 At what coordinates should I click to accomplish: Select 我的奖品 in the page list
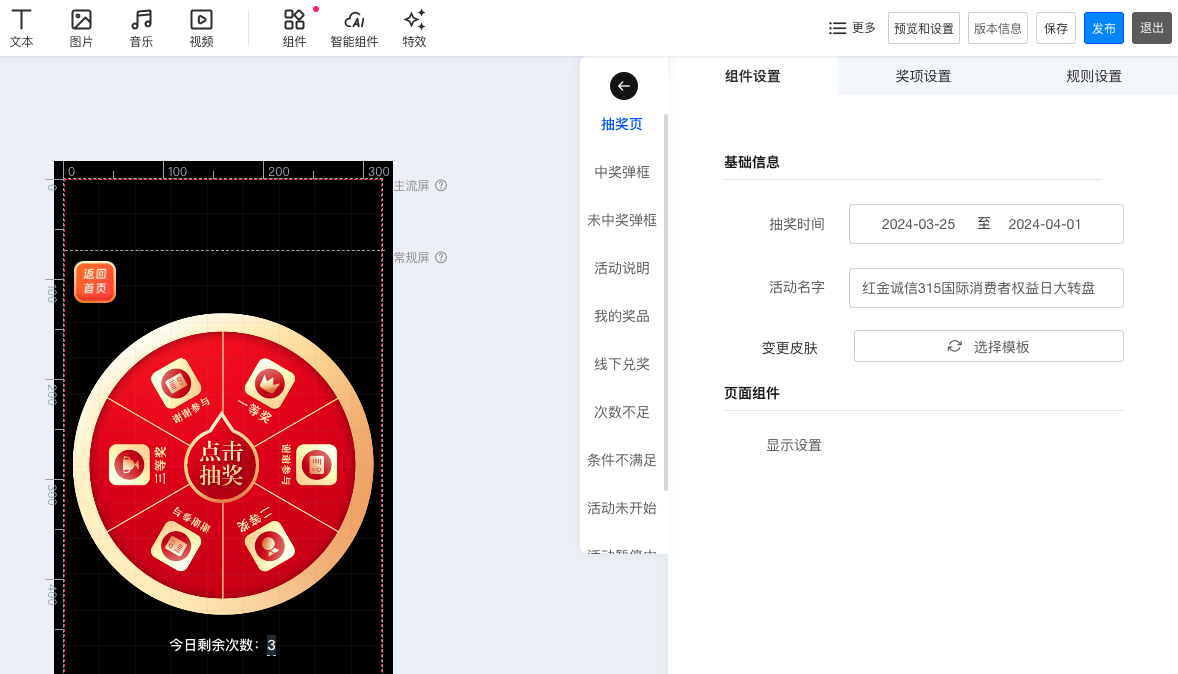622,316
